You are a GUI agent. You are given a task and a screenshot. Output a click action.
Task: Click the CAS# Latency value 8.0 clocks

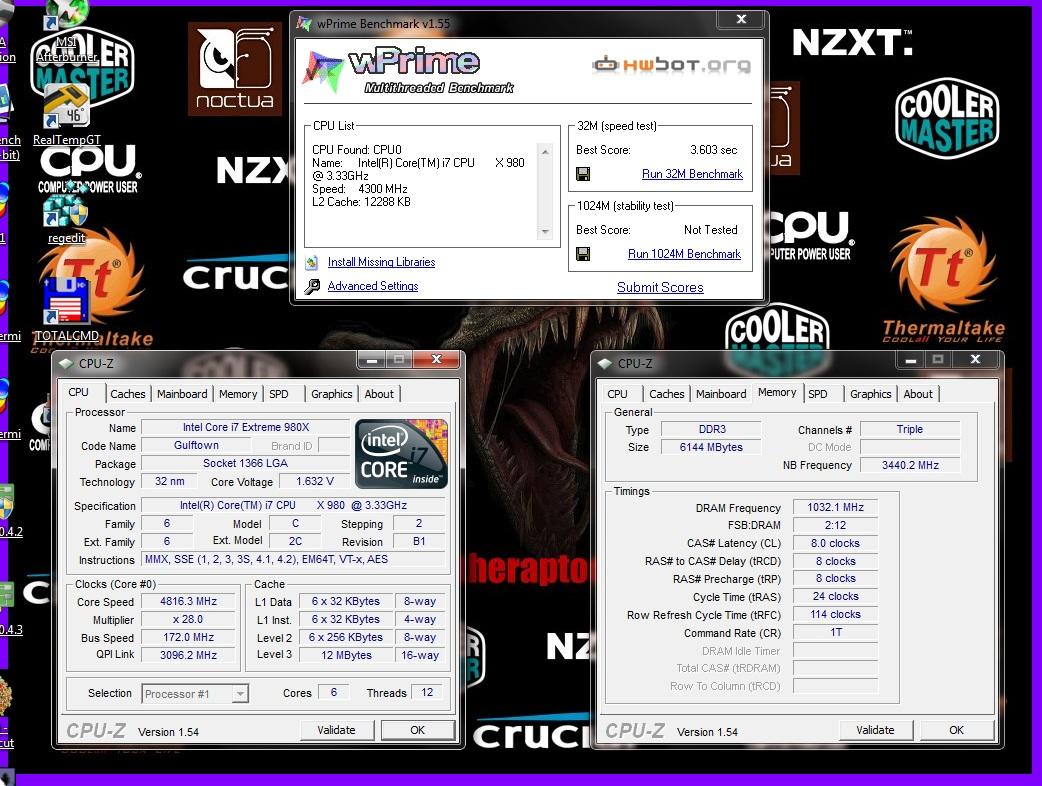[835, 543]
